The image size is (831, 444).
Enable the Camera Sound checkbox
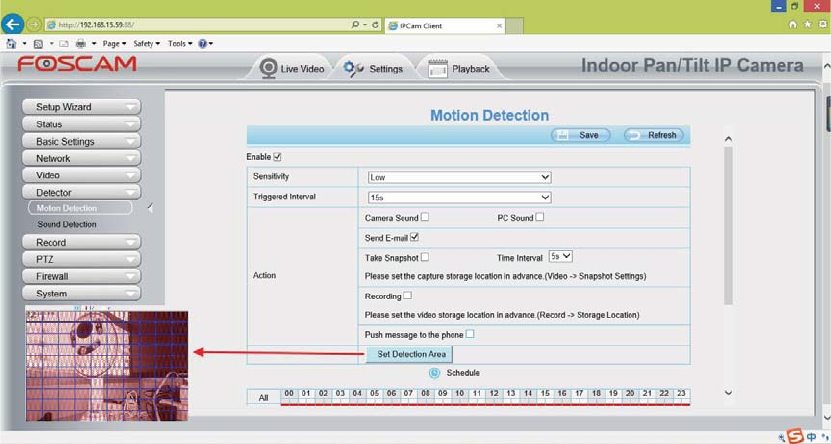[425, 217]
